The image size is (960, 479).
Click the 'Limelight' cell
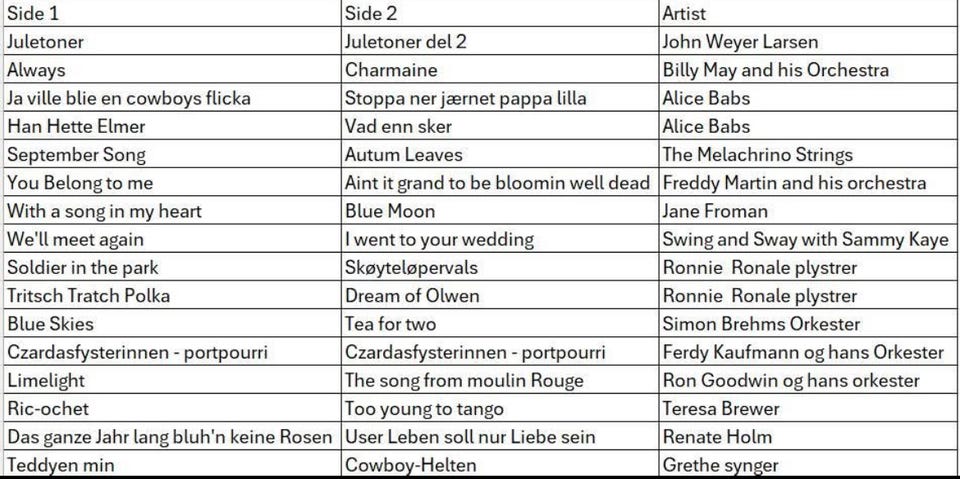pos(172,379)
